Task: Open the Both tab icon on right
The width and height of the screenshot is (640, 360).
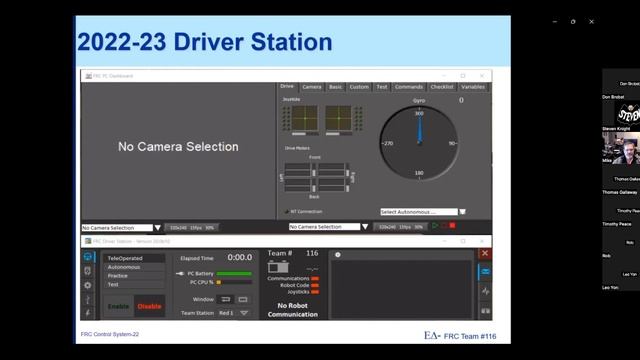Action: point(485,311)
